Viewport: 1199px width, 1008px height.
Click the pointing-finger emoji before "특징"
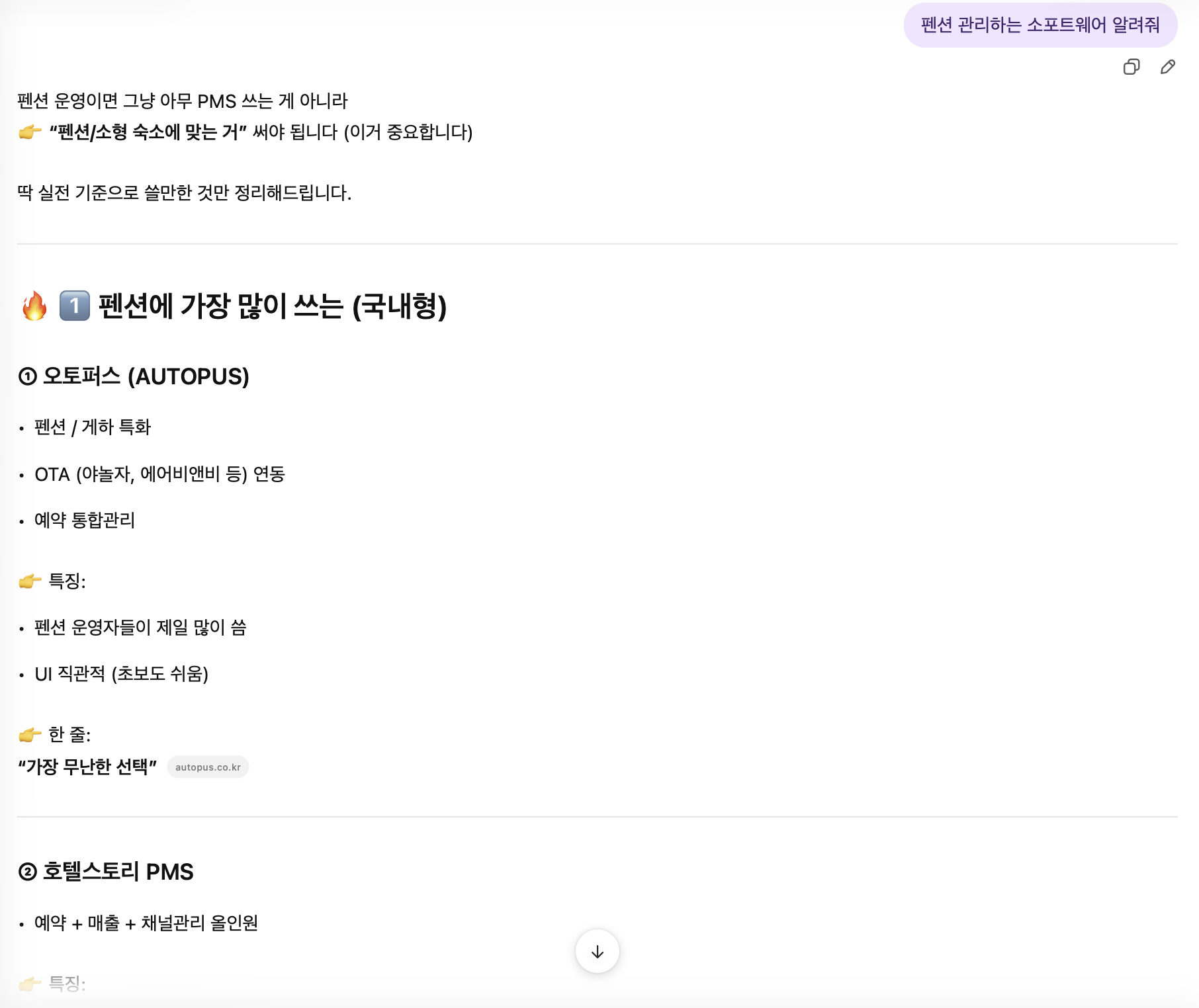[x=28, y=581]
